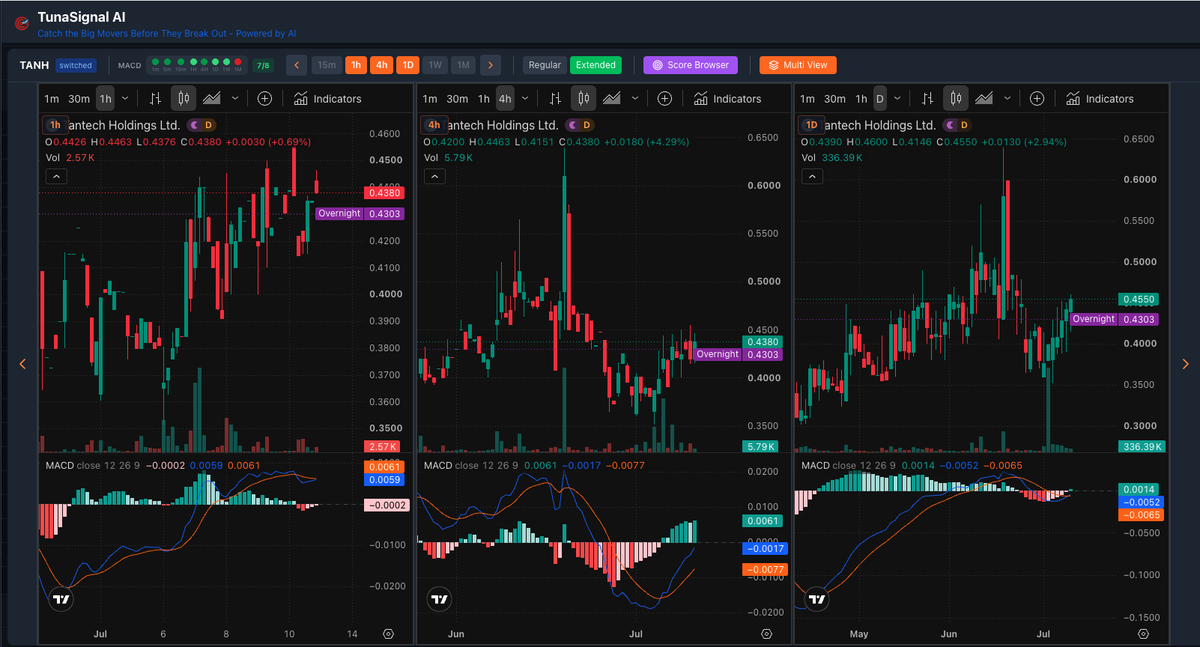Go to previous symbol with left page arrow
Image resolution: width=1200 pixels, height=647 pixels.
(23, 364)
